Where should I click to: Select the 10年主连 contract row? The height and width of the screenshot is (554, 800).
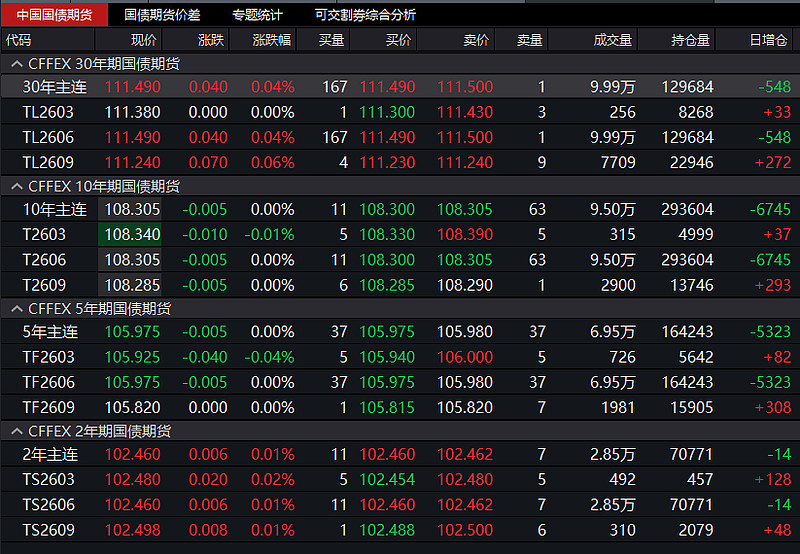click(x=400, y=209)
